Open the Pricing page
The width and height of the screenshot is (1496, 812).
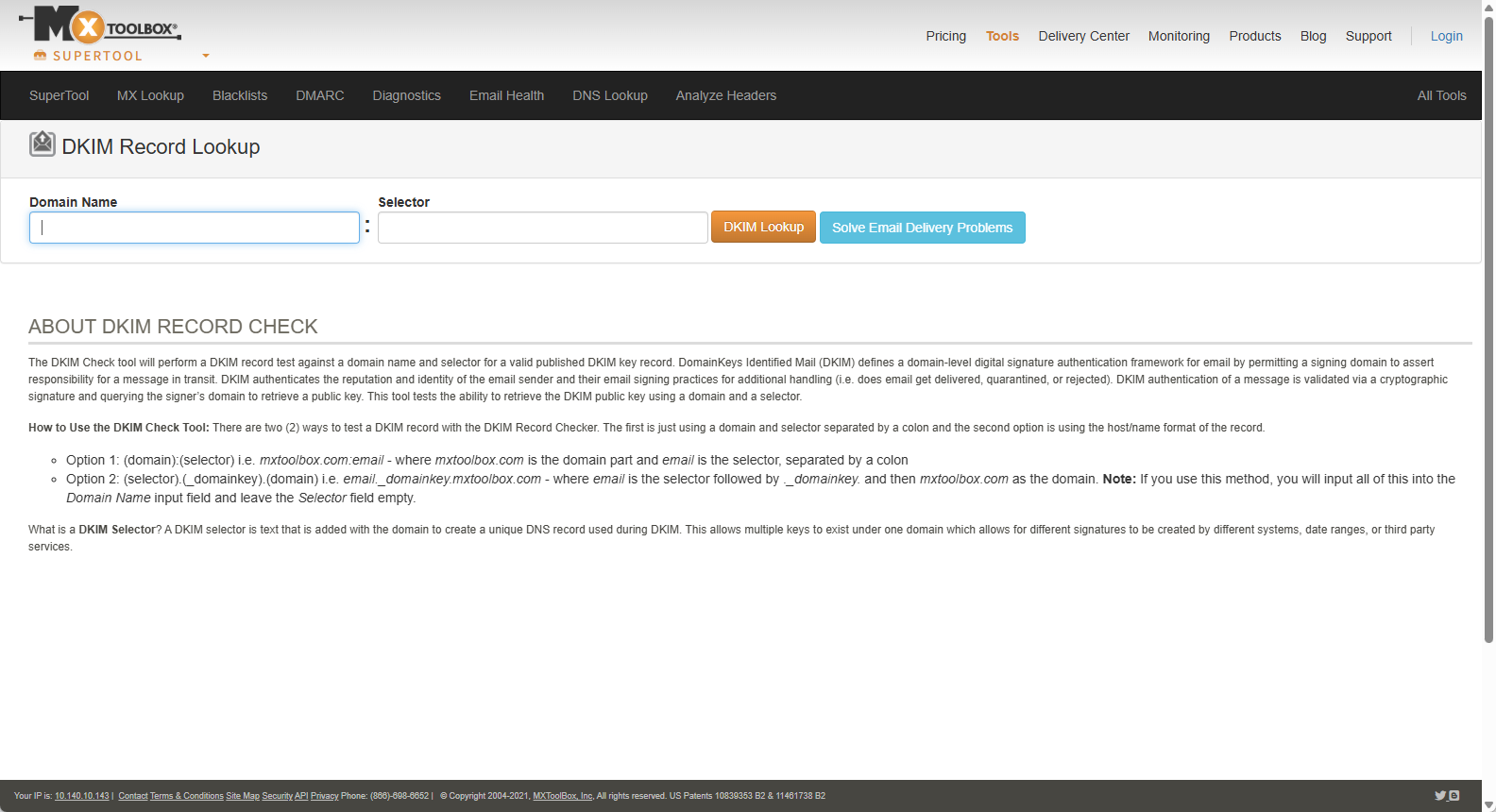pyautogui.click(x=945, y=36)
